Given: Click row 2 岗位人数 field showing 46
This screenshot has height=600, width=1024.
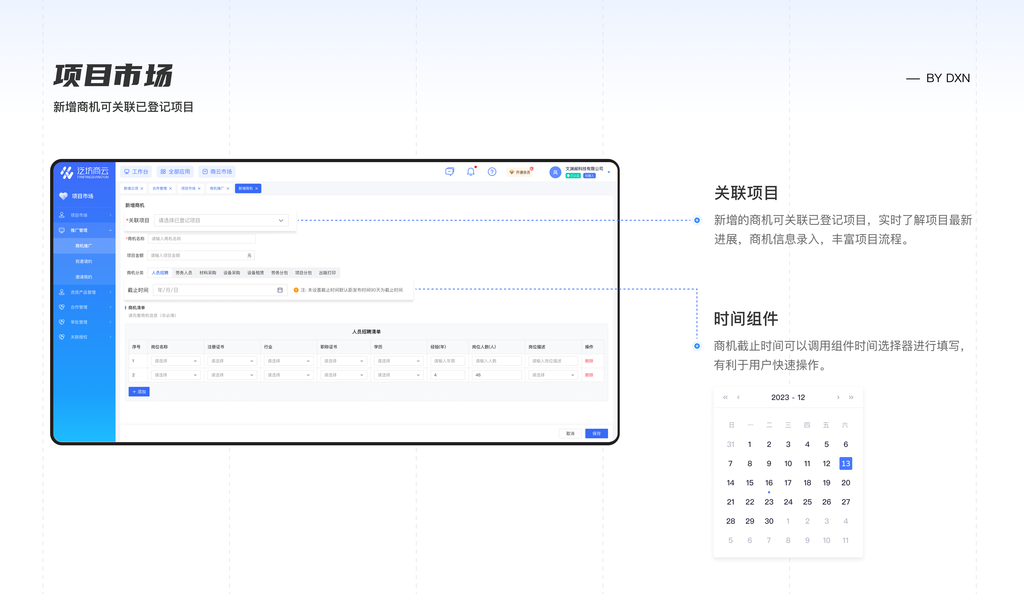Looking at the screenshot, I should click(496, 375).
